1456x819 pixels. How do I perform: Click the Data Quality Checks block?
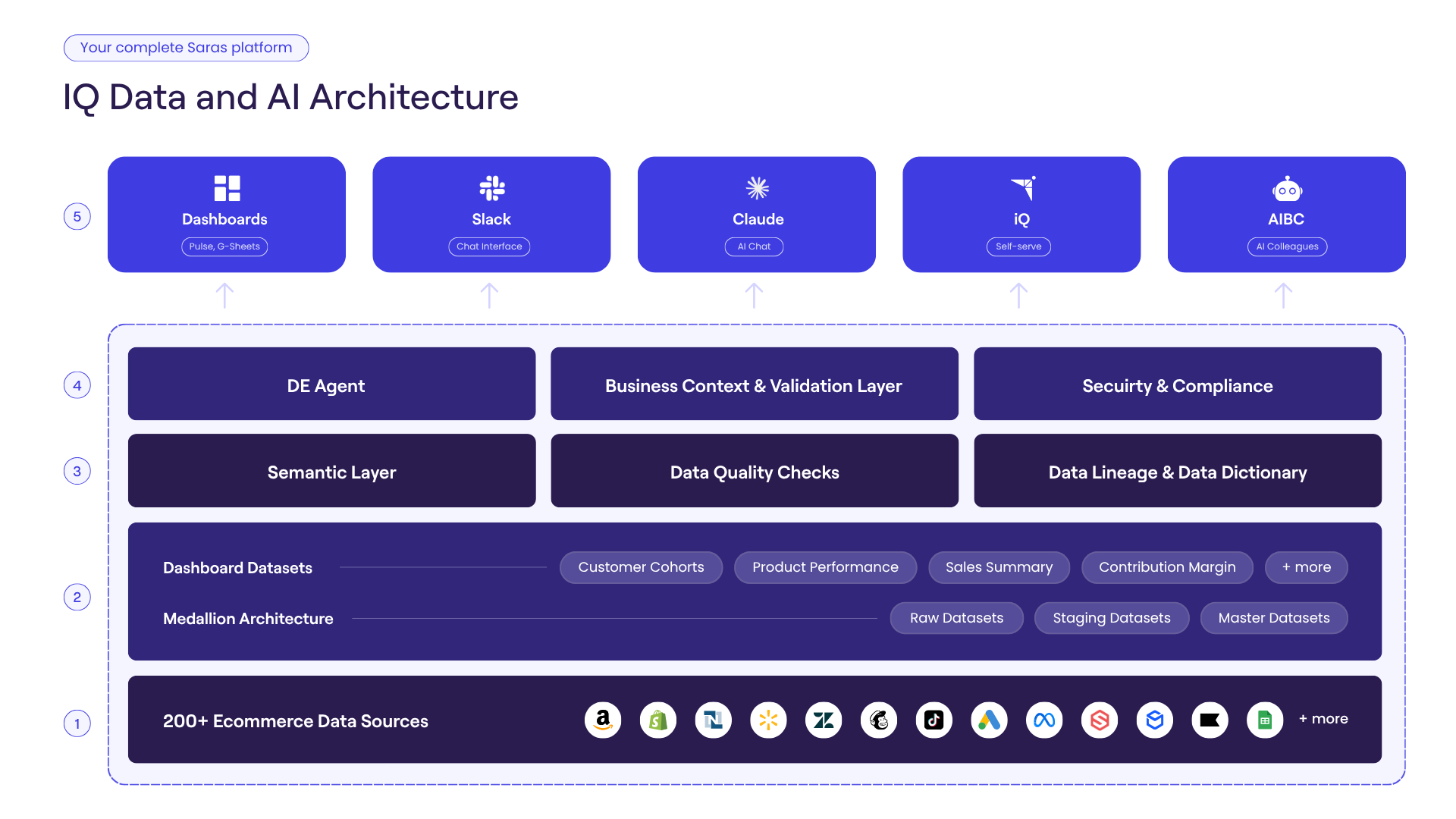tap(755, 471)
